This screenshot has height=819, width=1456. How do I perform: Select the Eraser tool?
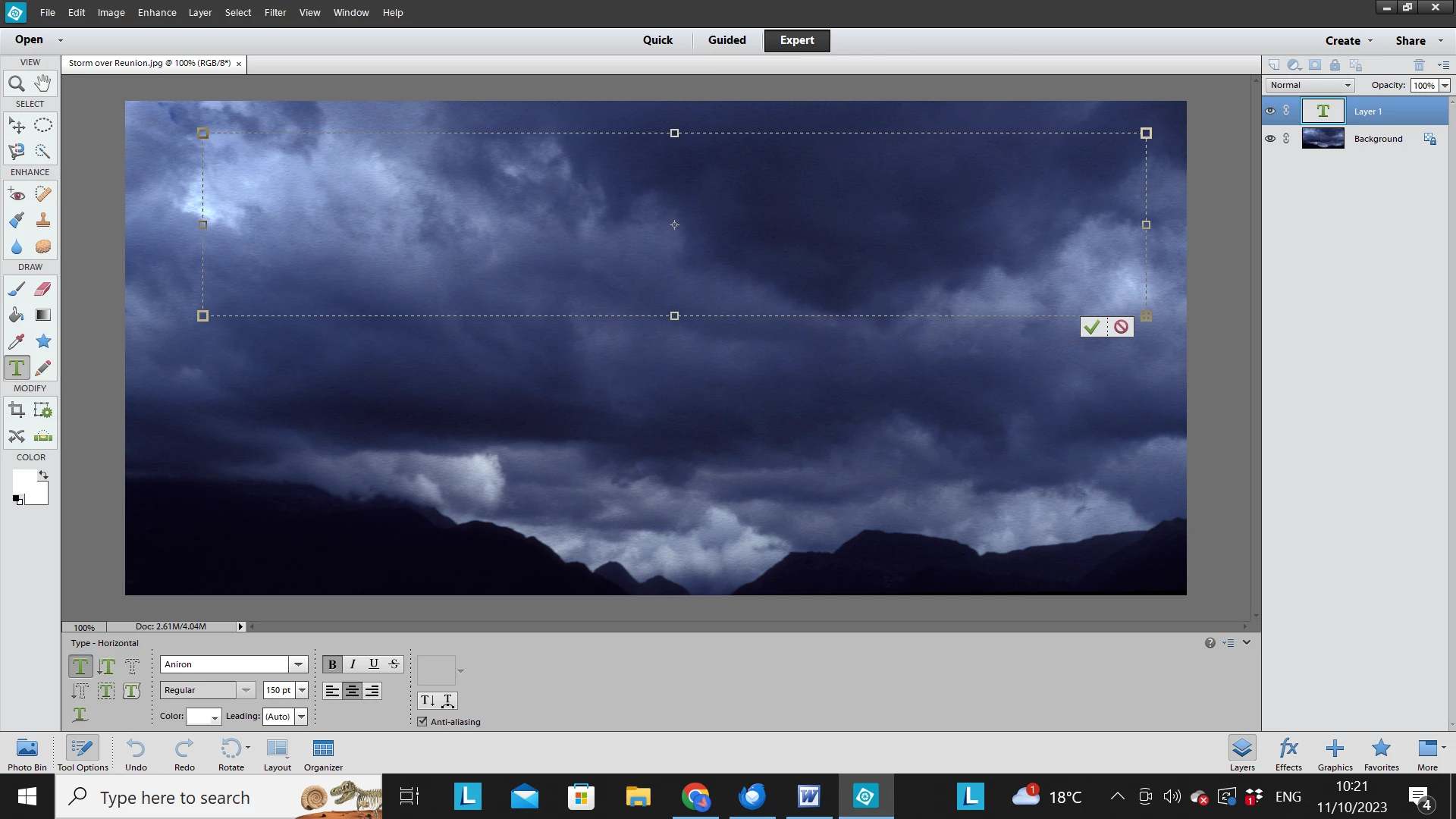click(x=43, y=289)
